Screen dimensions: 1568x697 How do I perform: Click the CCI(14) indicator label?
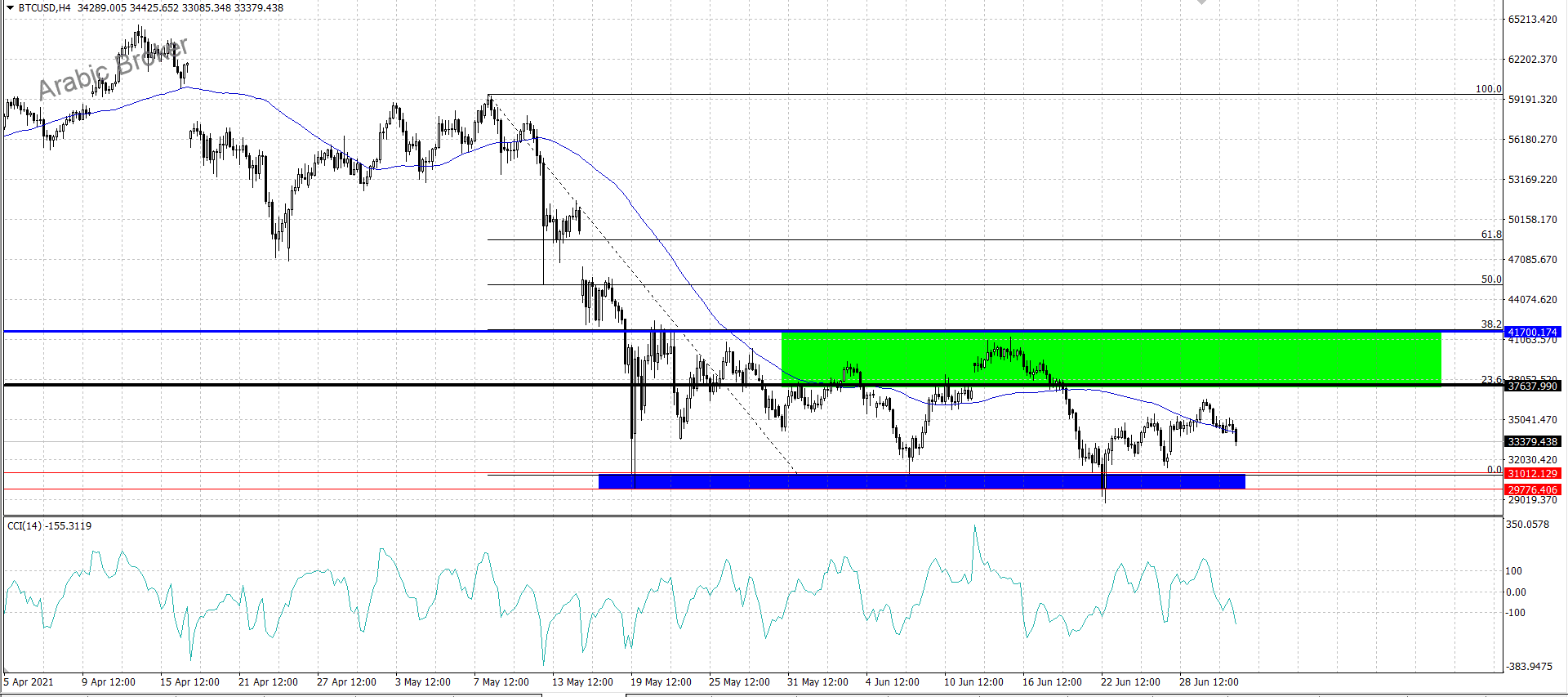[x=49, y=526]
